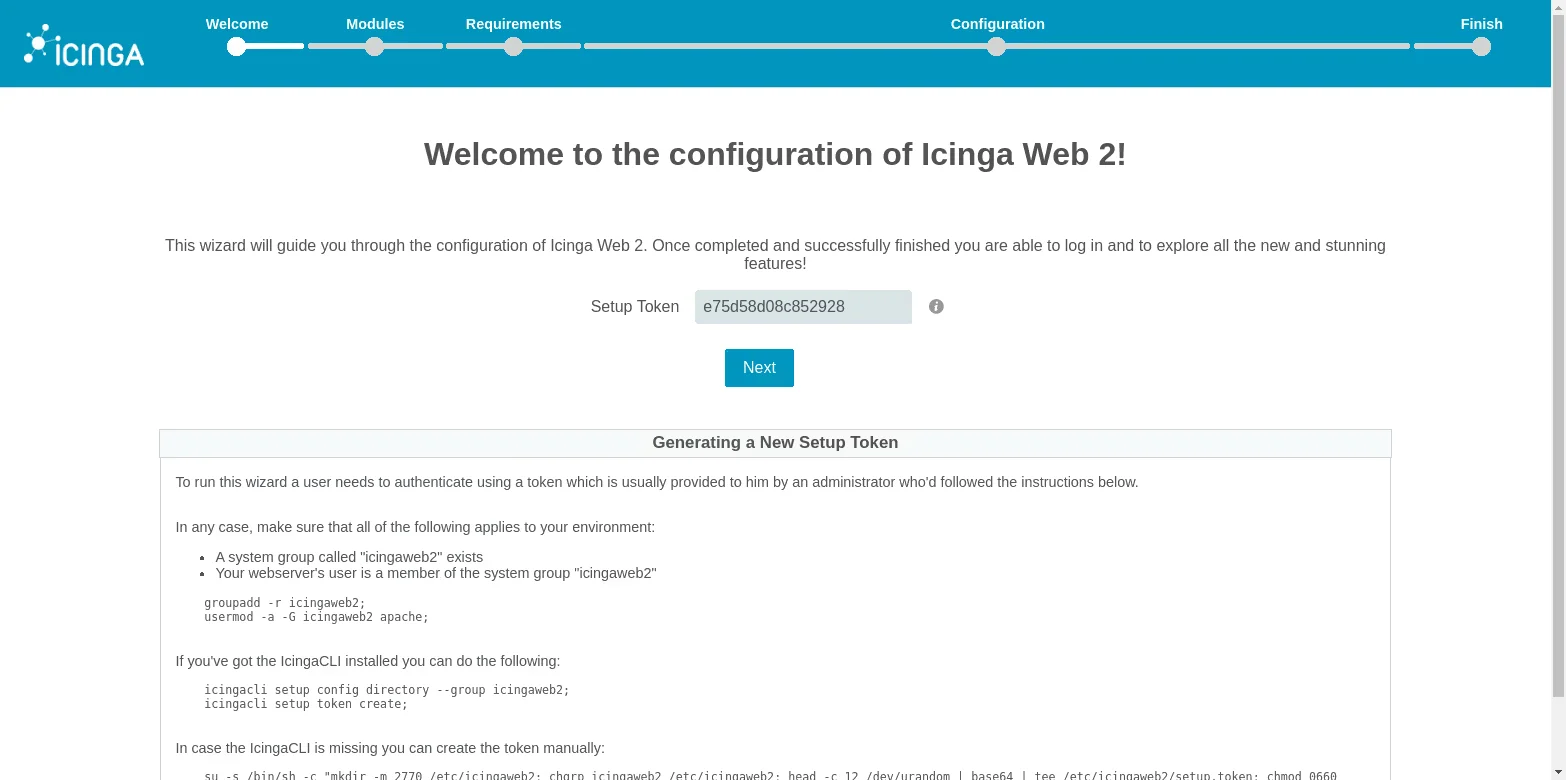Focus the Setup Token input field
1566x780 pixels.
pos(803,307)
